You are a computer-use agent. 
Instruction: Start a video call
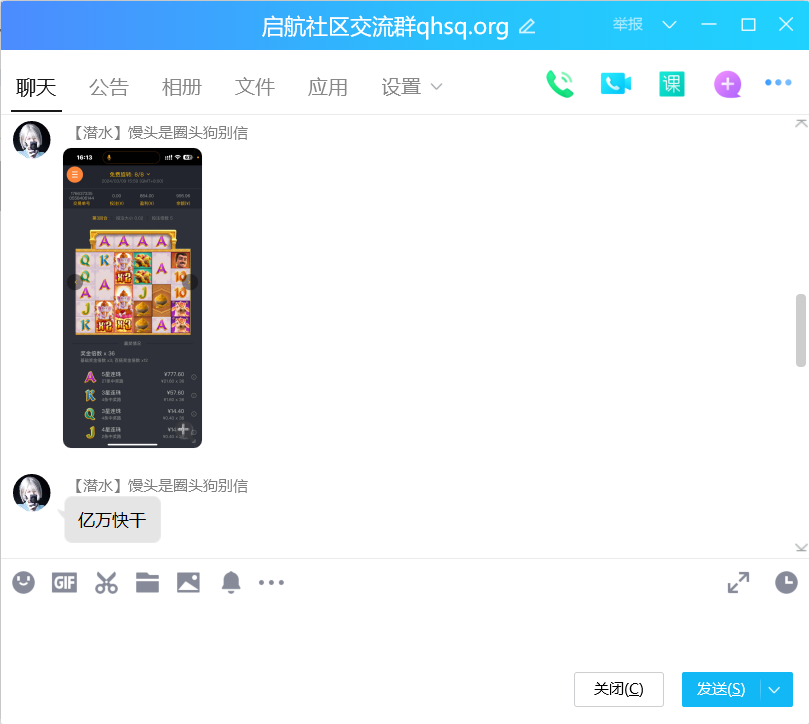[x=616, y=84]
